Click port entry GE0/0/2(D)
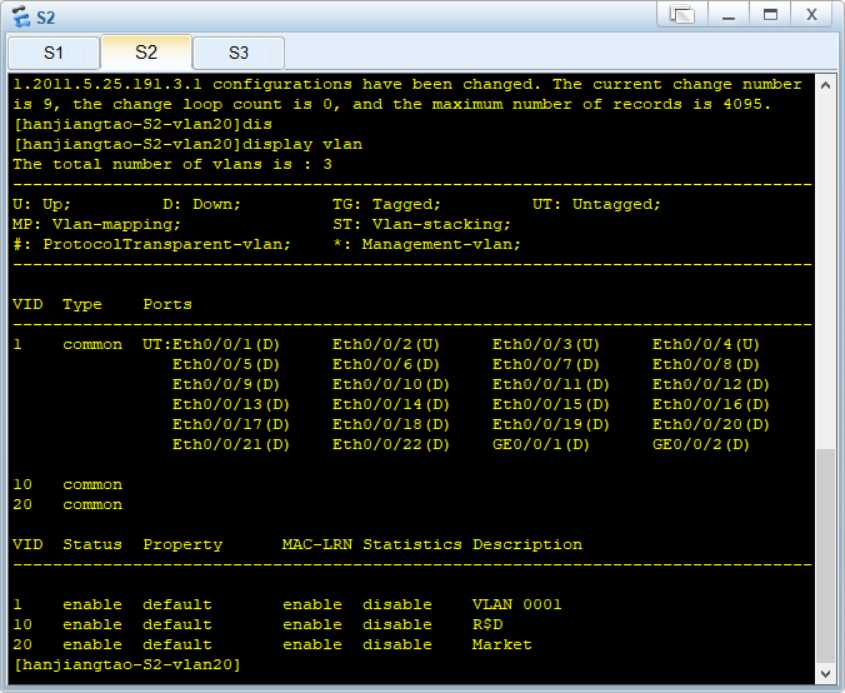The image size is (845, 693). (x=701, y=444)
